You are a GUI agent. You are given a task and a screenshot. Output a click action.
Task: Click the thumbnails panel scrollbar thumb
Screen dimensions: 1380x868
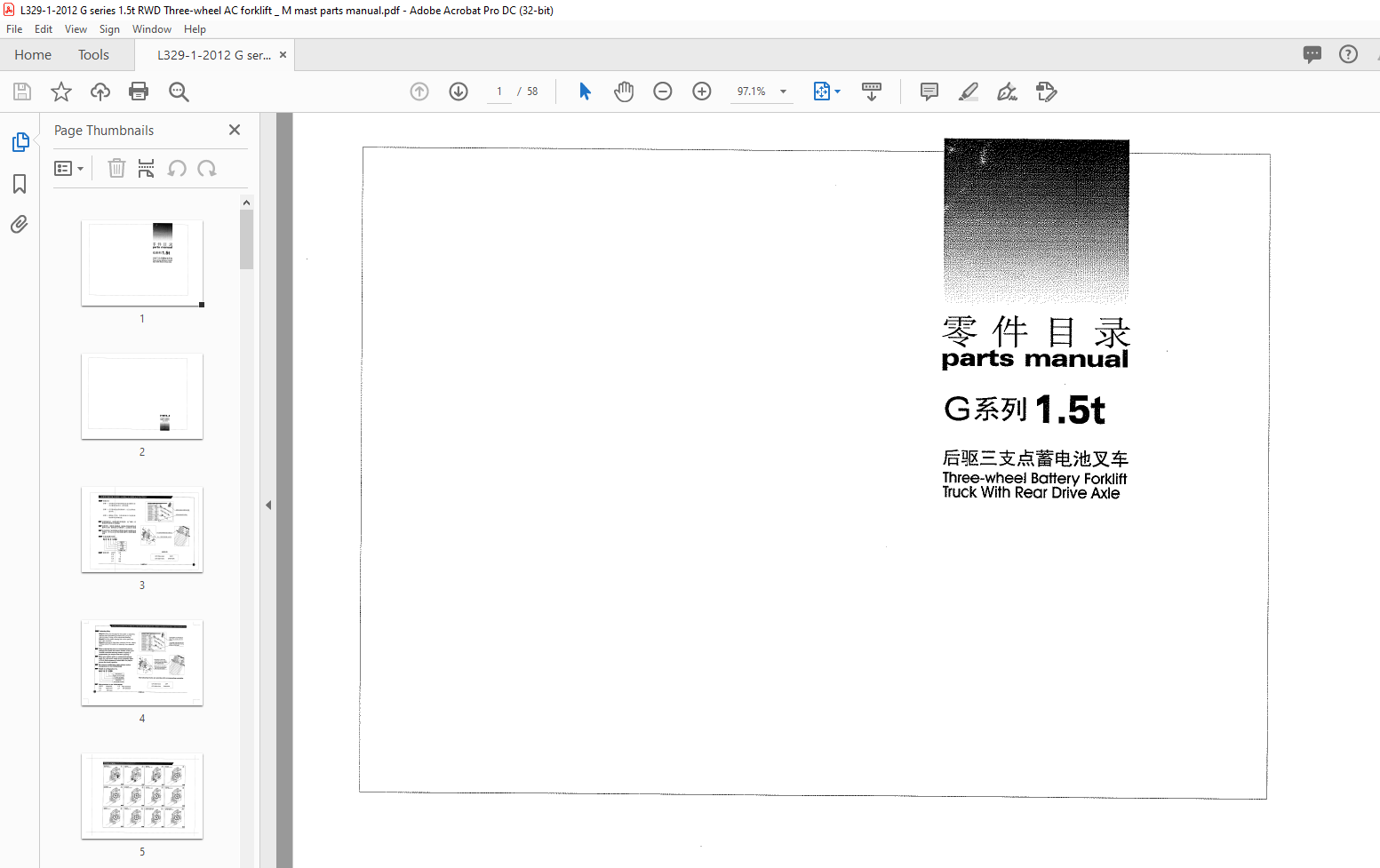246,239
